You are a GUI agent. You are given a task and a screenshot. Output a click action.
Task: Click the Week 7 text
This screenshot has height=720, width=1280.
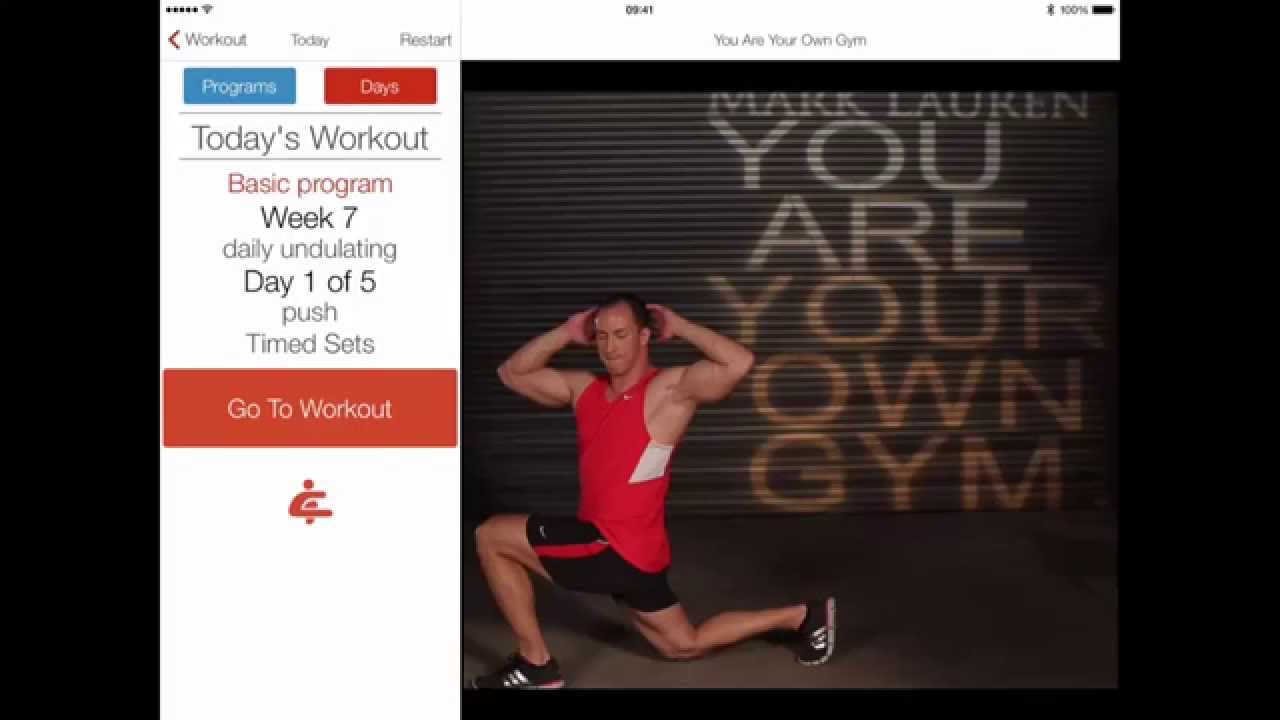click(309, 217)
